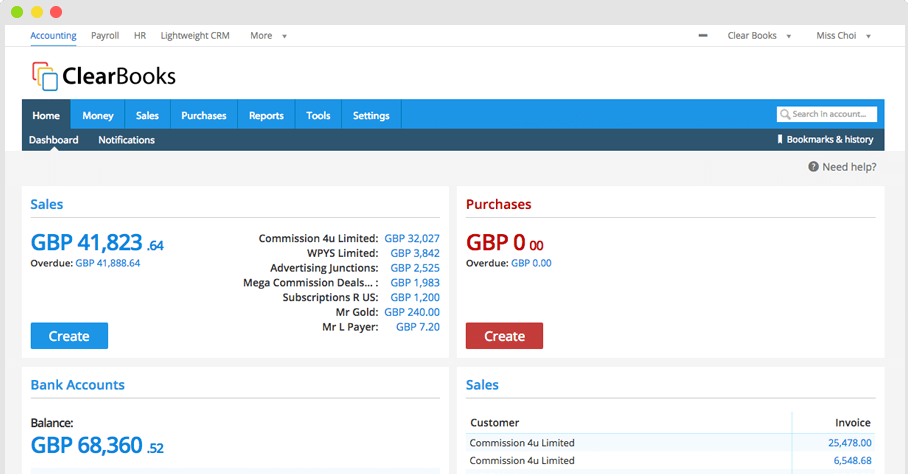
Task: Open the Miss Choi user dropdown
Action: pyautogui.click(x=843, y=36)
